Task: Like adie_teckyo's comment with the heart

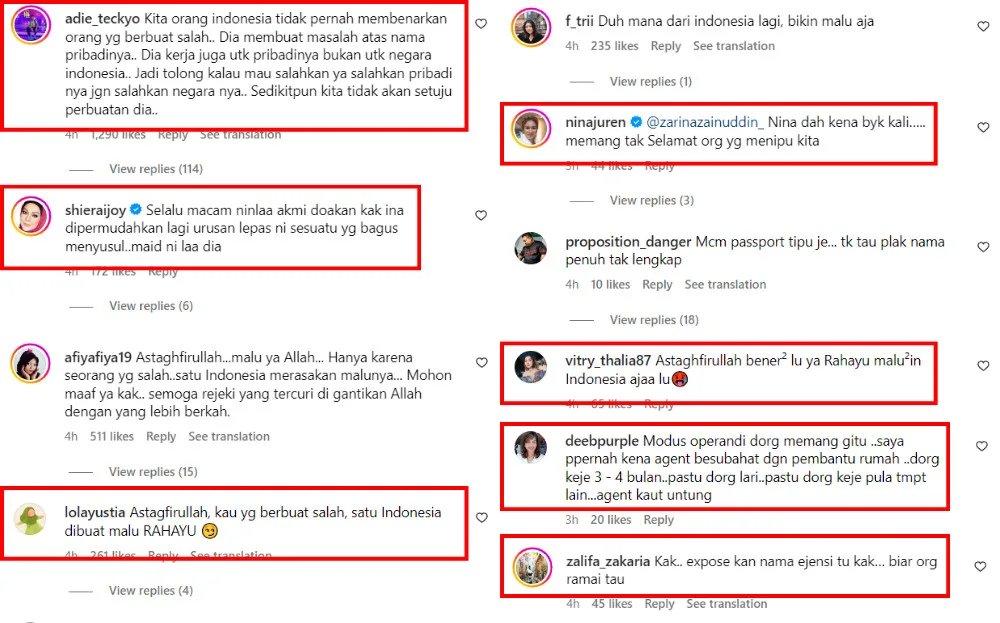Action: click(482, 24)
